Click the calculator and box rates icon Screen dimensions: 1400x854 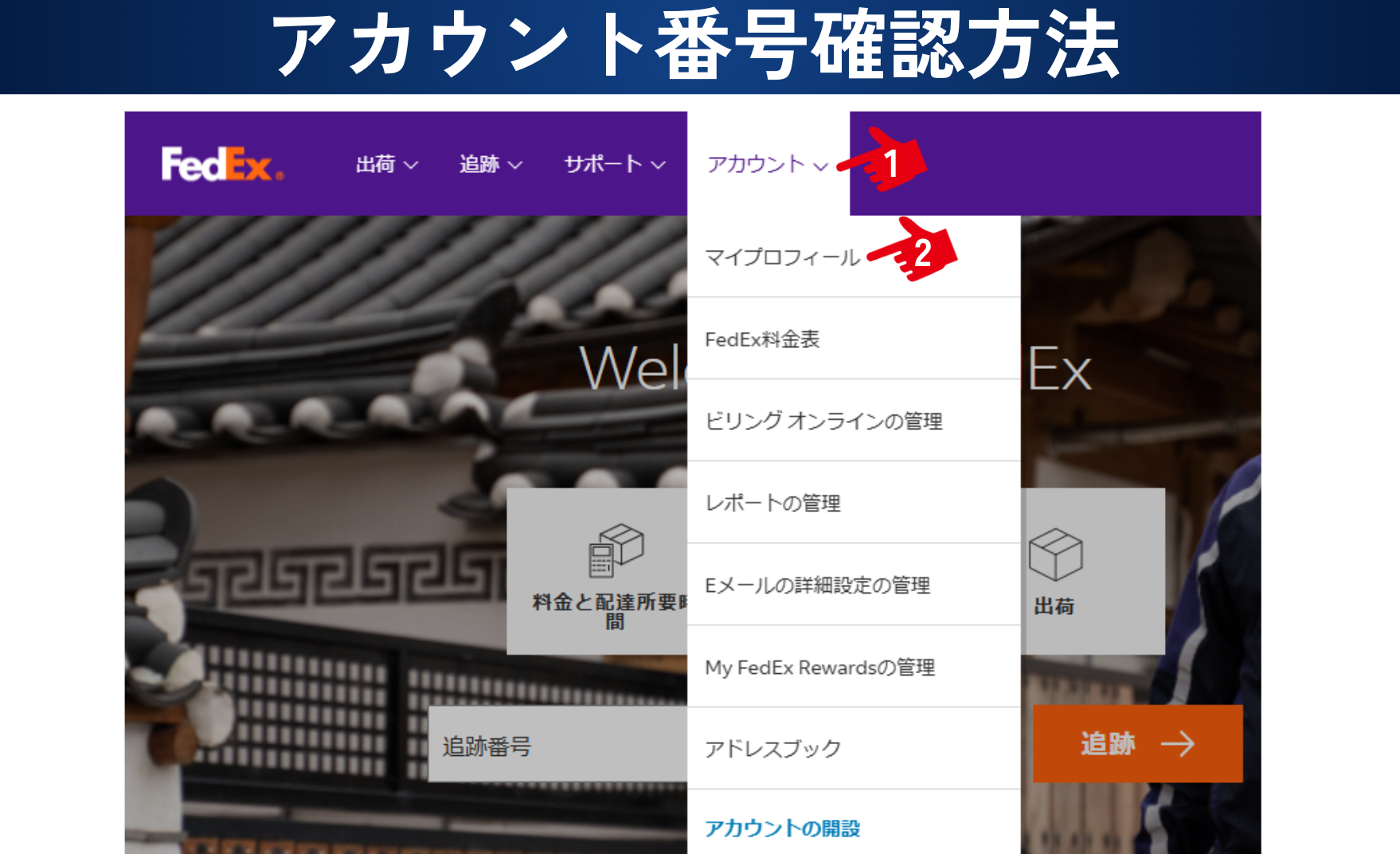[x=616, y=550]
